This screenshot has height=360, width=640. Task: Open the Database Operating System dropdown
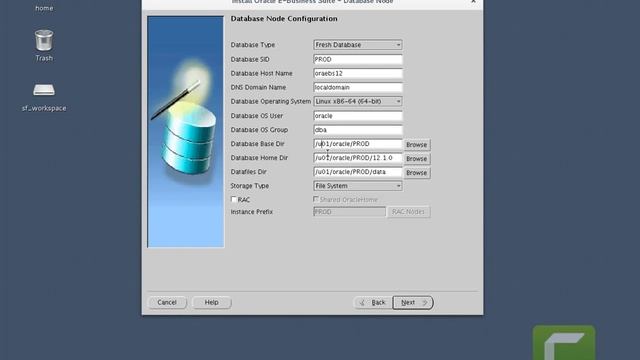358,101
